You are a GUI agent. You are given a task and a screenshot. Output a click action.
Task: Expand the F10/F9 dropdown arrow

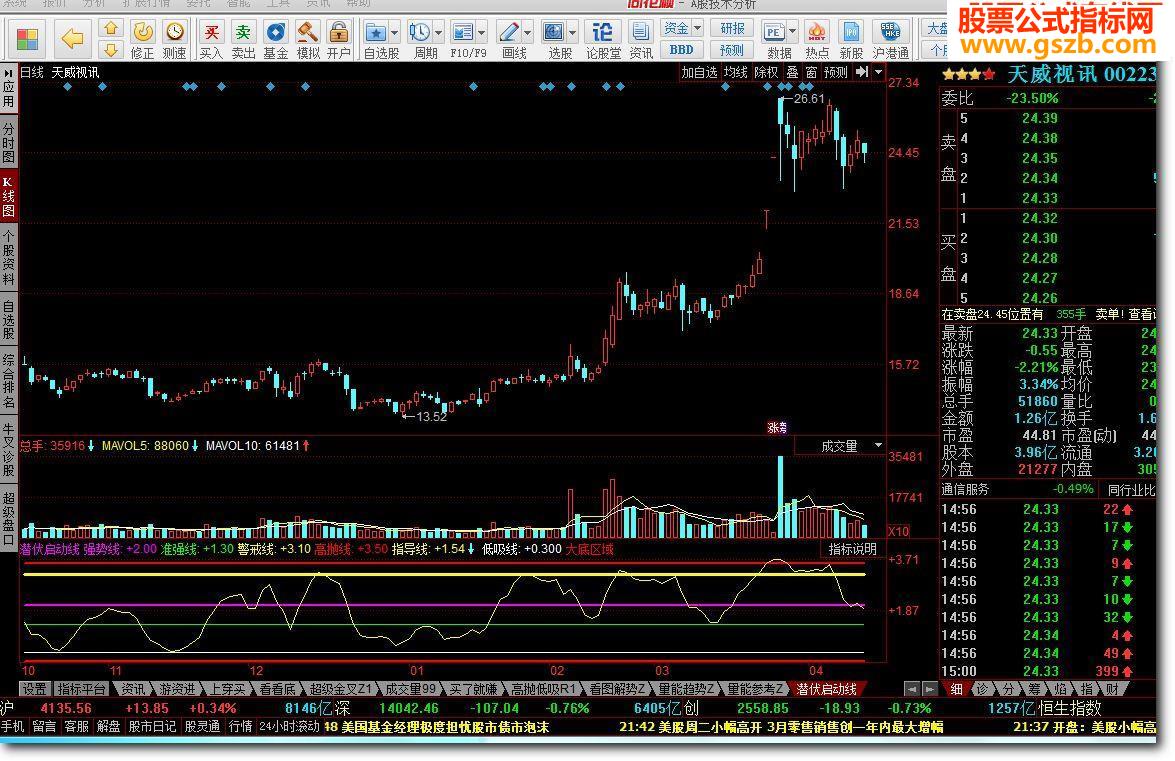pos(482,33)
